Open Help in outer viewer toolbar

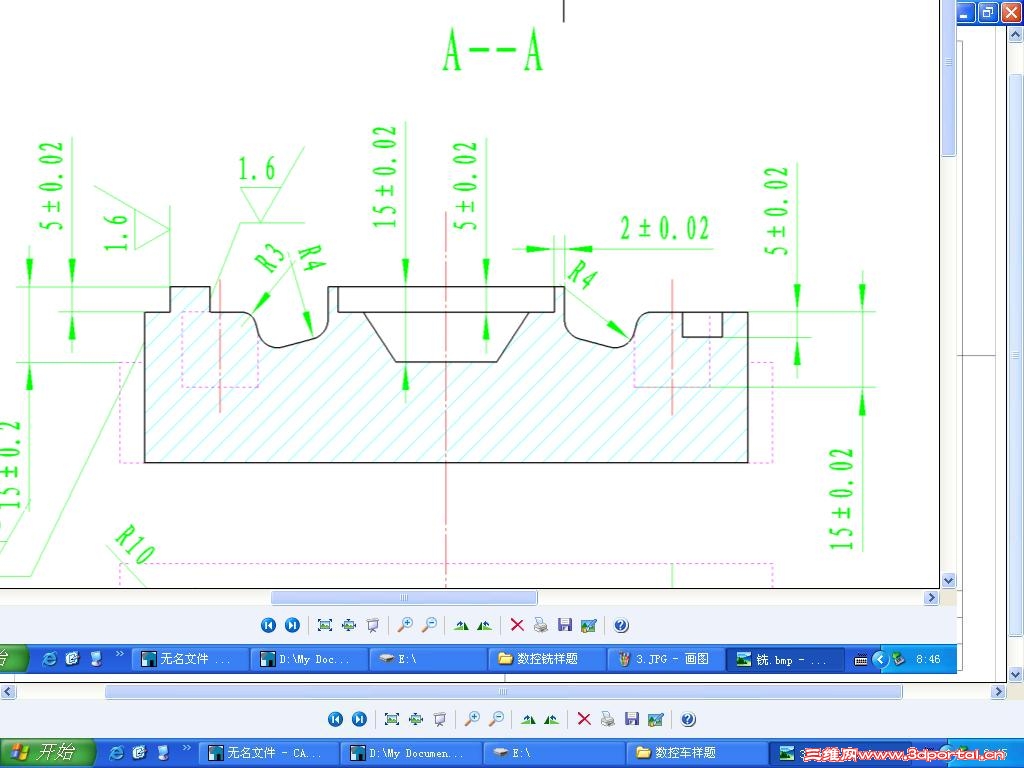pos(688,719)
